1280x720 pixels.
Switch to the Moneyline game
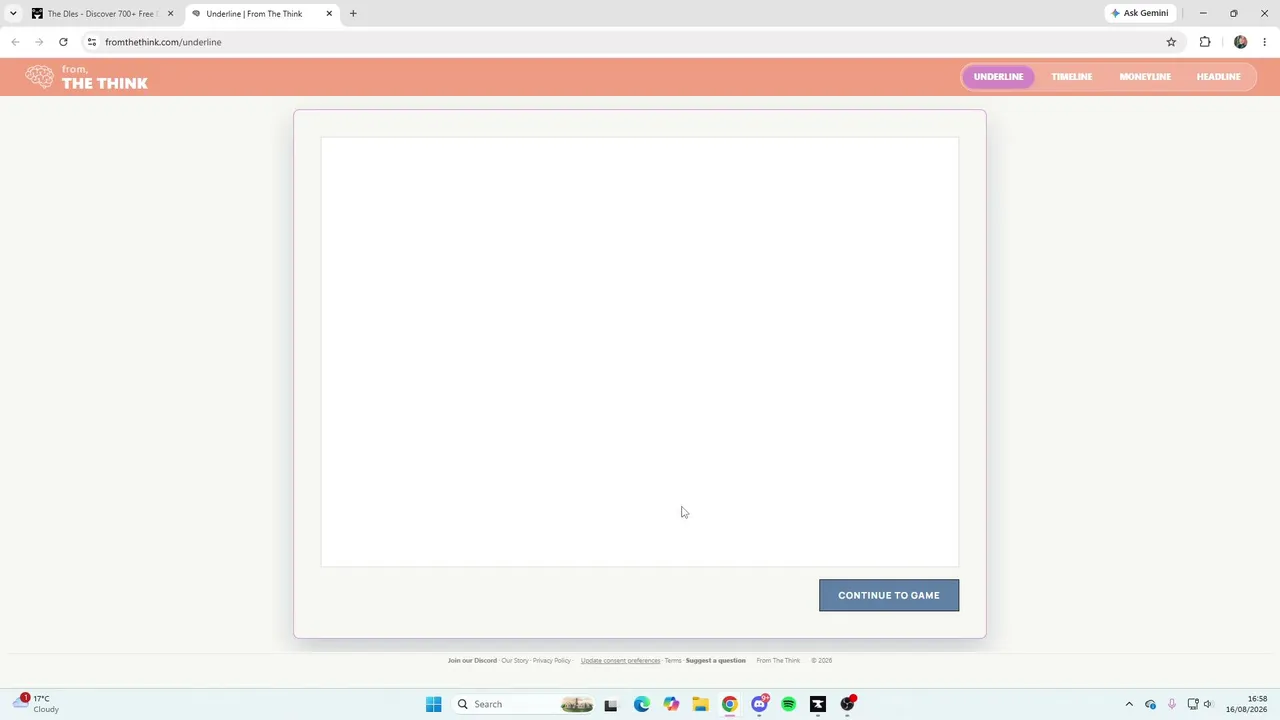(x=1145, y=77)
